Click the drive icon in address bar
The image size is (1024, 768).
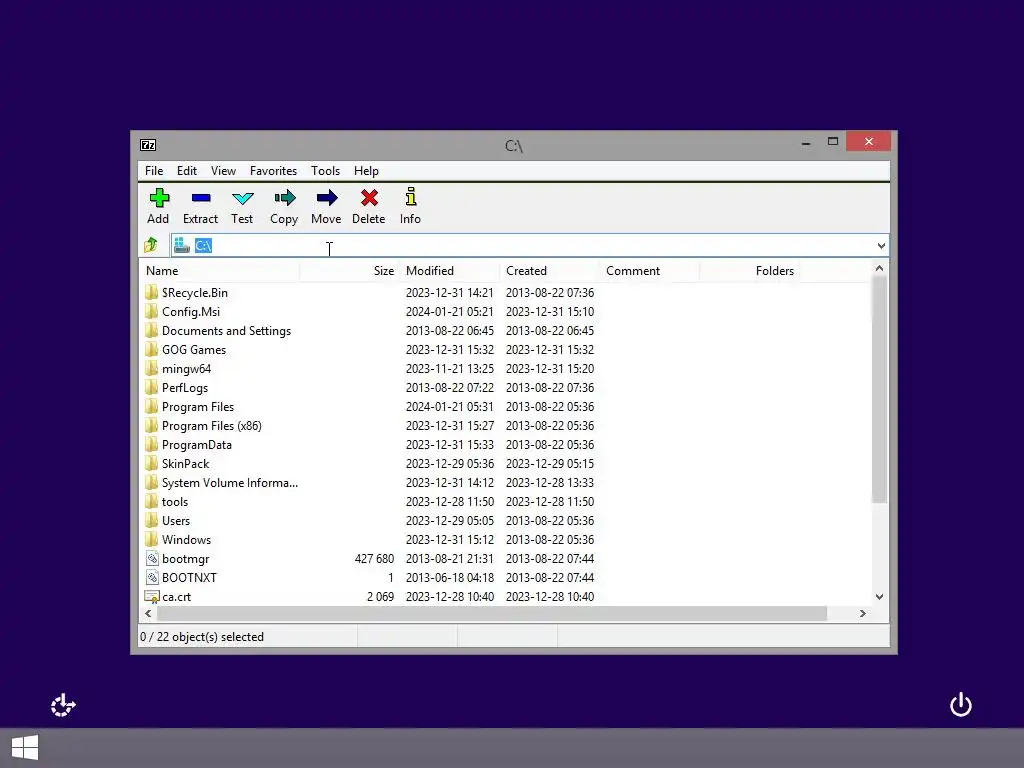click(182, 245)
